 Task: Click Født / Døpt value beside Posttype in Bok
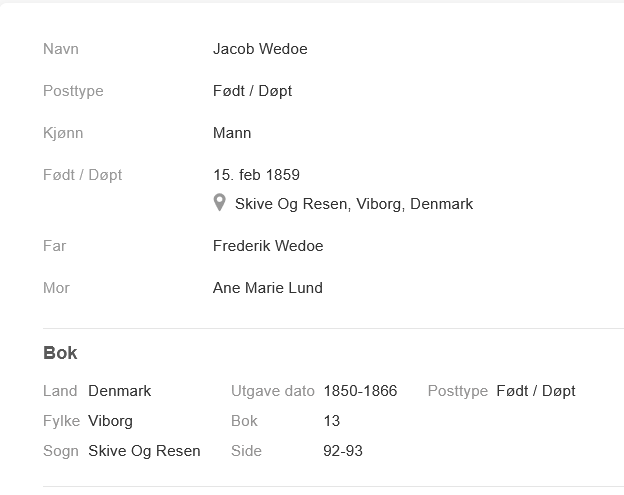pyautogui.click(x=536, y=391)
